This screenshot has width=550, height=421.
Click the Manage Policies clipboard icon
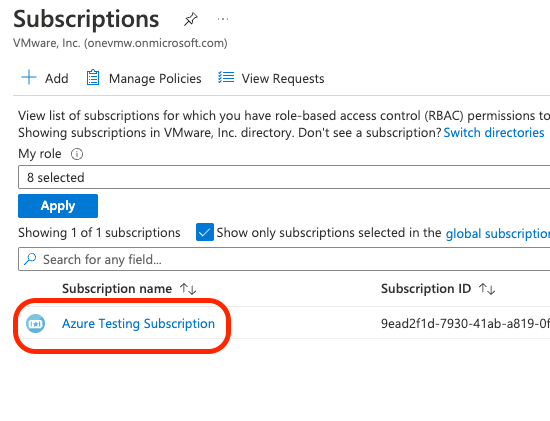point(93,78)
